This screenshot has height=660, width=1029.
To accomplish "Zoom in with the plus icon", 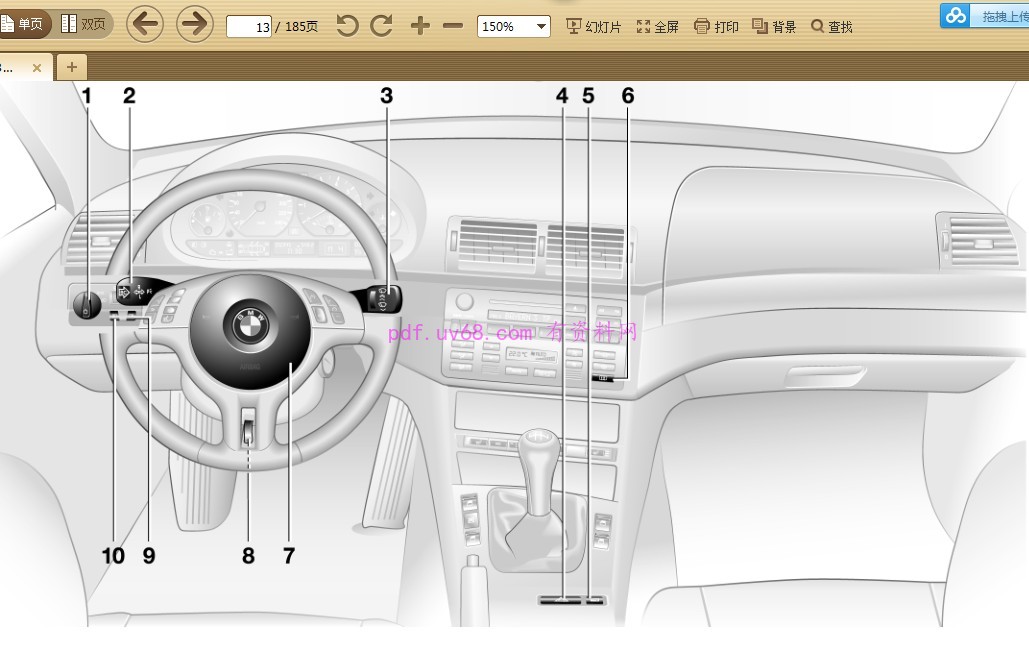I will 420,26.
